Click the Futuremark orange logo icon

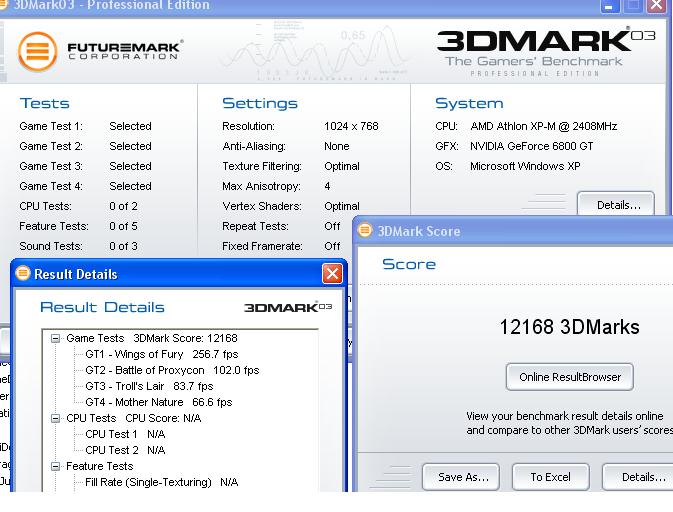38,52
